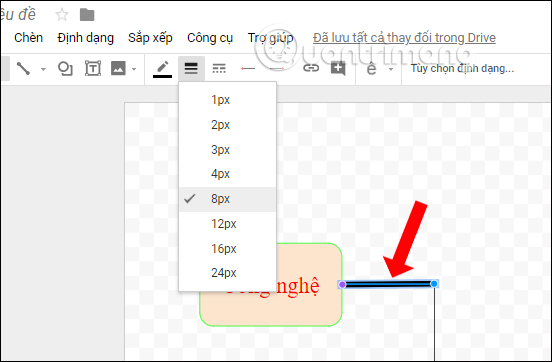
Task: Open the Định dạng menu
Action: point(86,38)
